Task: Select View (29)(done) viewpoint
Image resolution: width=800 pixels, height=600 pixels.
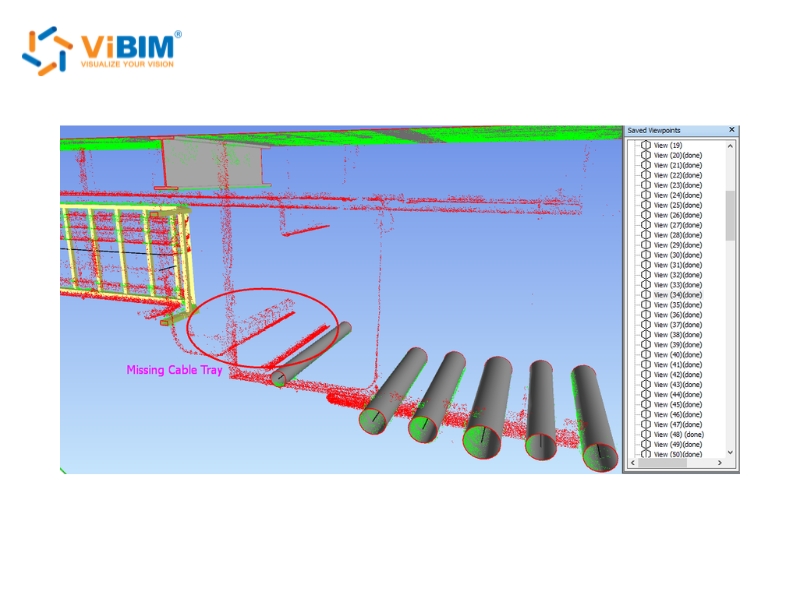Action: (x=678, y=245)
